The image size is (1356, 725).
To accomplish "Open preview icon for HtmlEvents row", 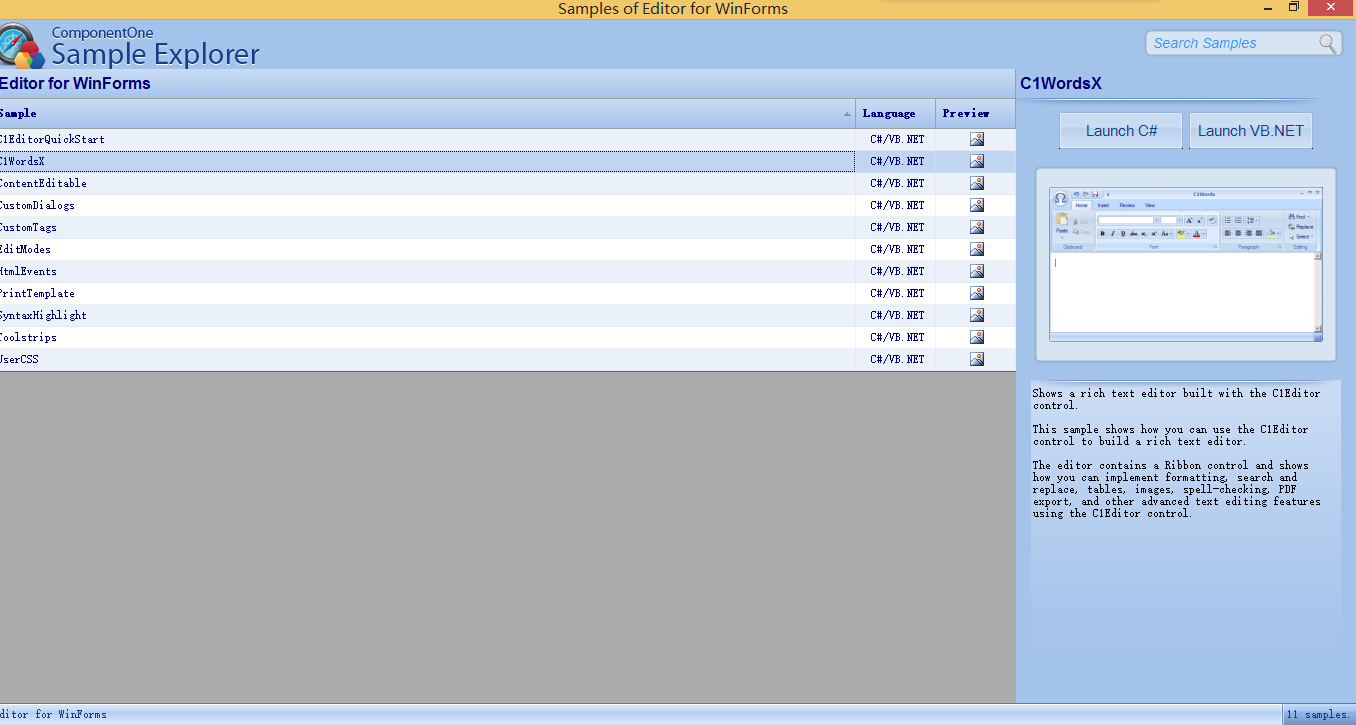I will coord(976,271).
